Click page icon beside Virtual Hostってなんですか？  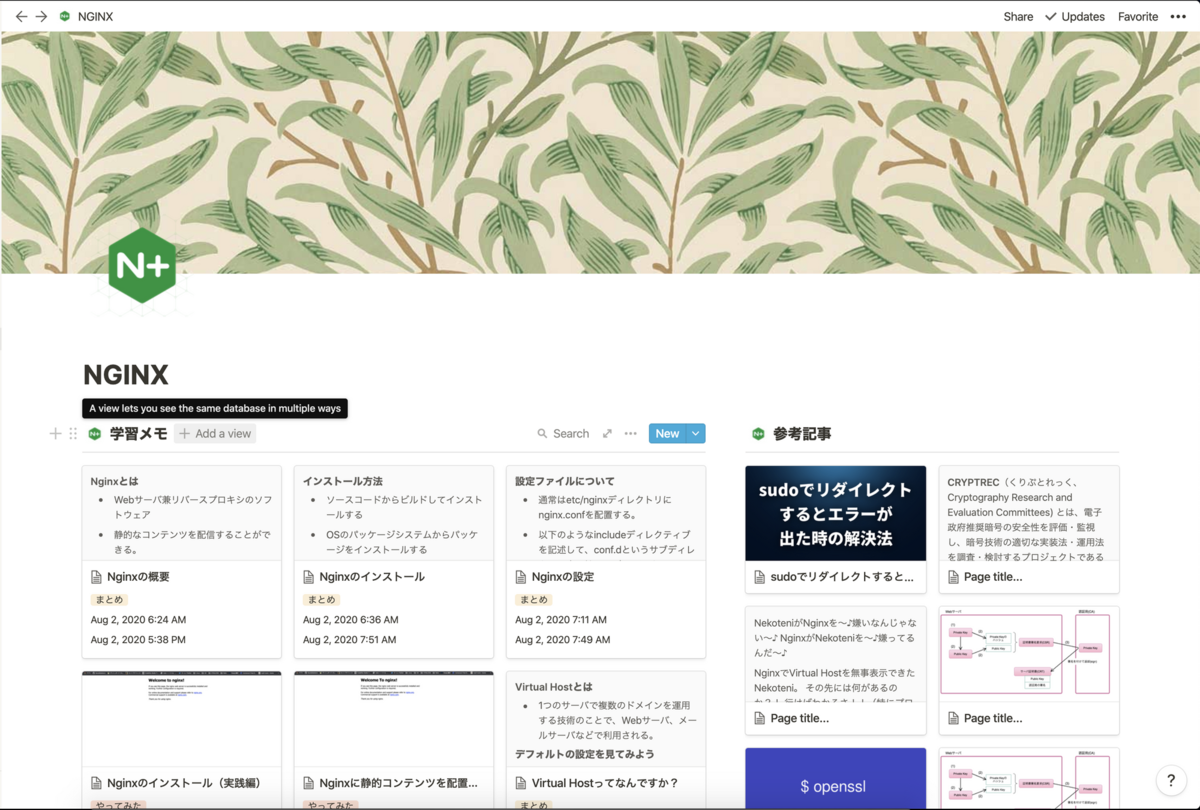point(521,783)
